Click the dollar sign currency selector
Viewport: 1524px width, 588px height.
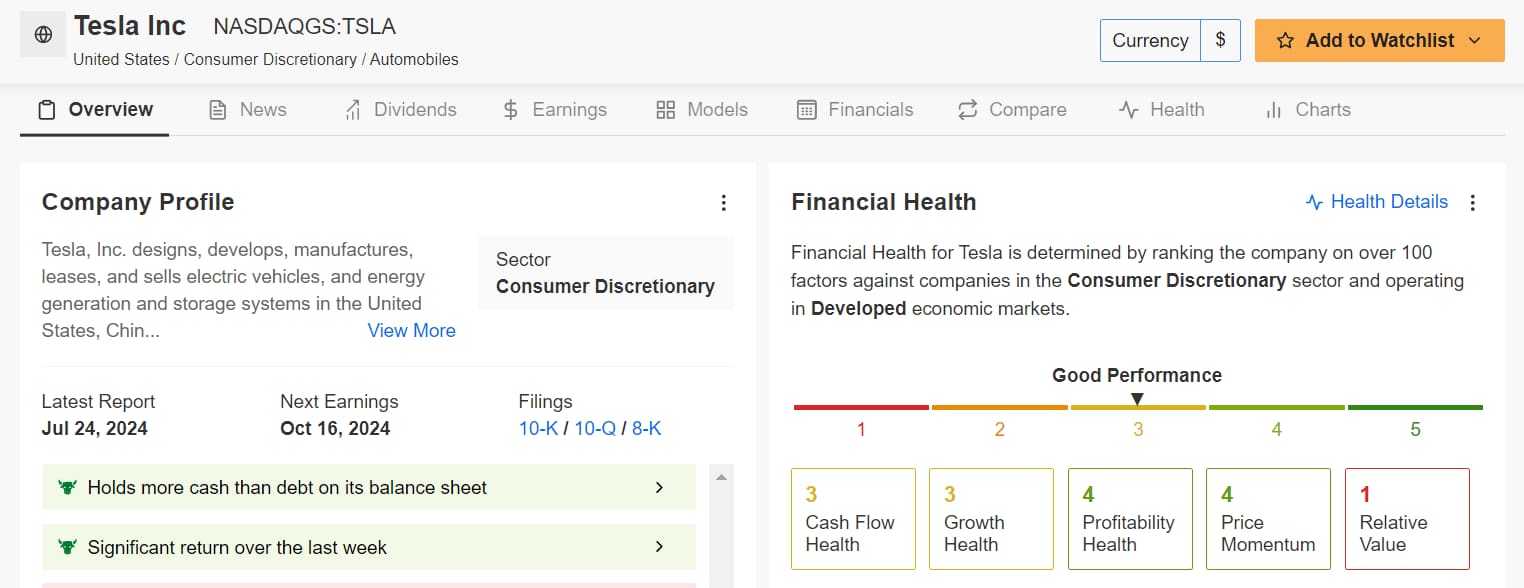coord(1221,41)
